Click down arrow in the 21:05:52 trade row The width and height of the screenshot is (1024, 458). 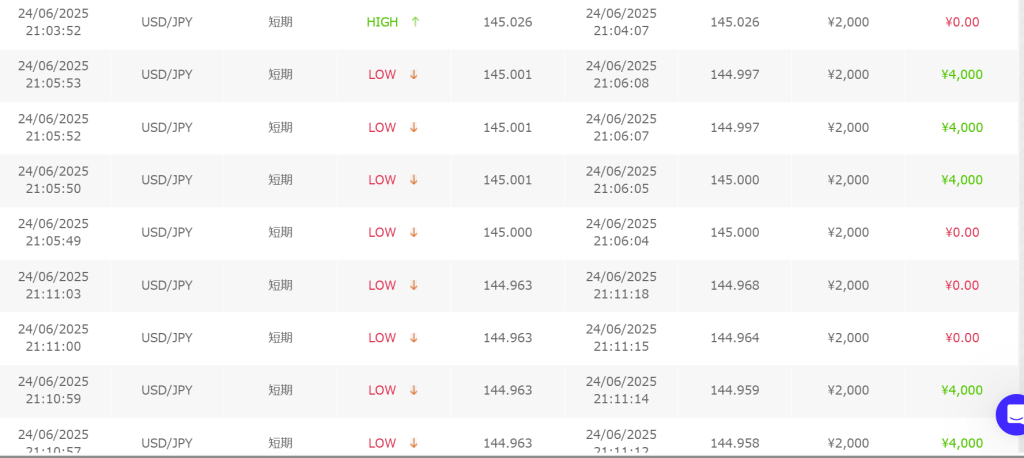413,128
